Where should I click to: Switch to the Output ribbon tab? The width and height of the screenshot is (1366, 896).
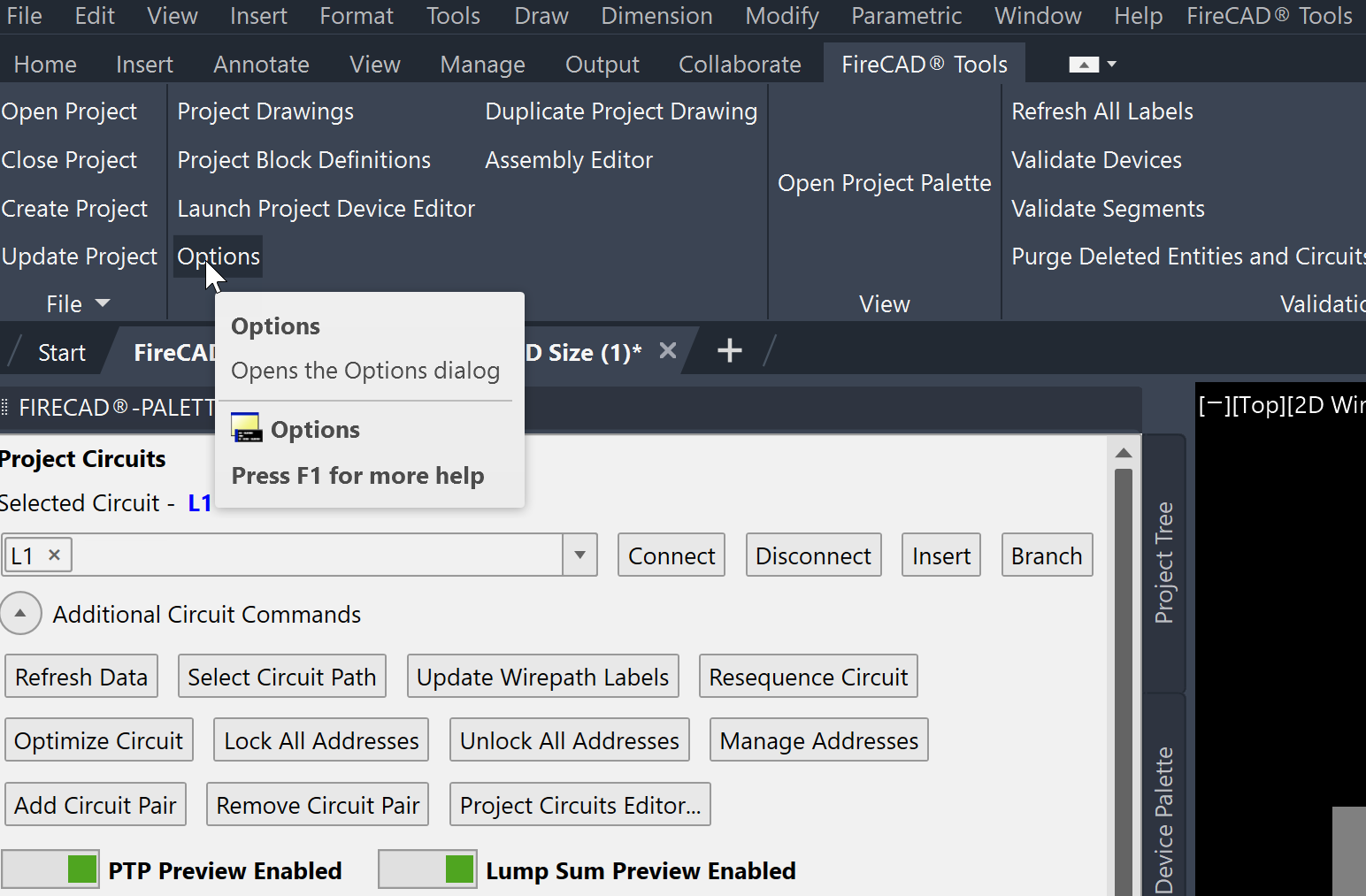[602, 64]
